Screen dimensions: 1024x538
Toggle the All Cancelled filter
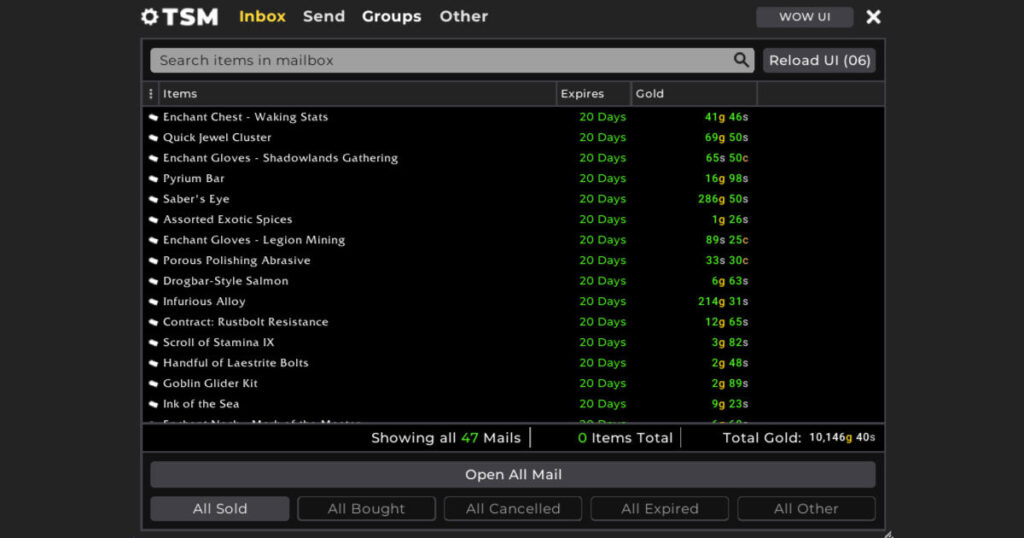point(513,509)
